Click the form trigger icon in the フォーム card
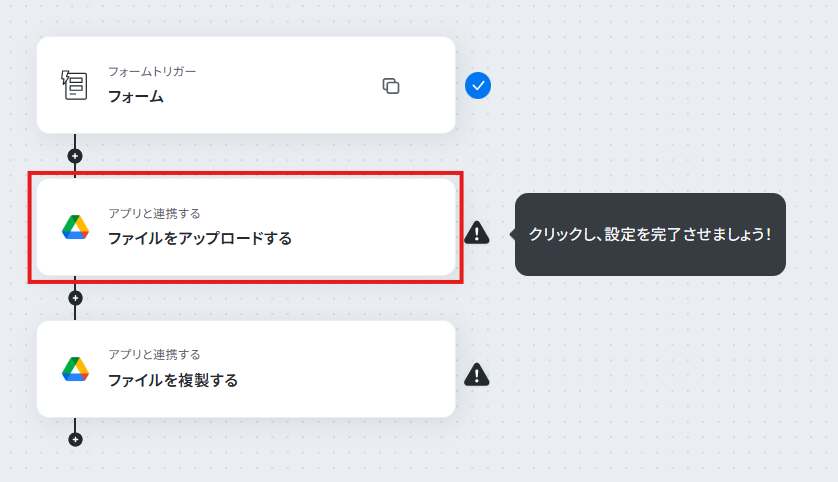This screenshot has height=482, width=838. pyautogui.click(x=74, y=85)
